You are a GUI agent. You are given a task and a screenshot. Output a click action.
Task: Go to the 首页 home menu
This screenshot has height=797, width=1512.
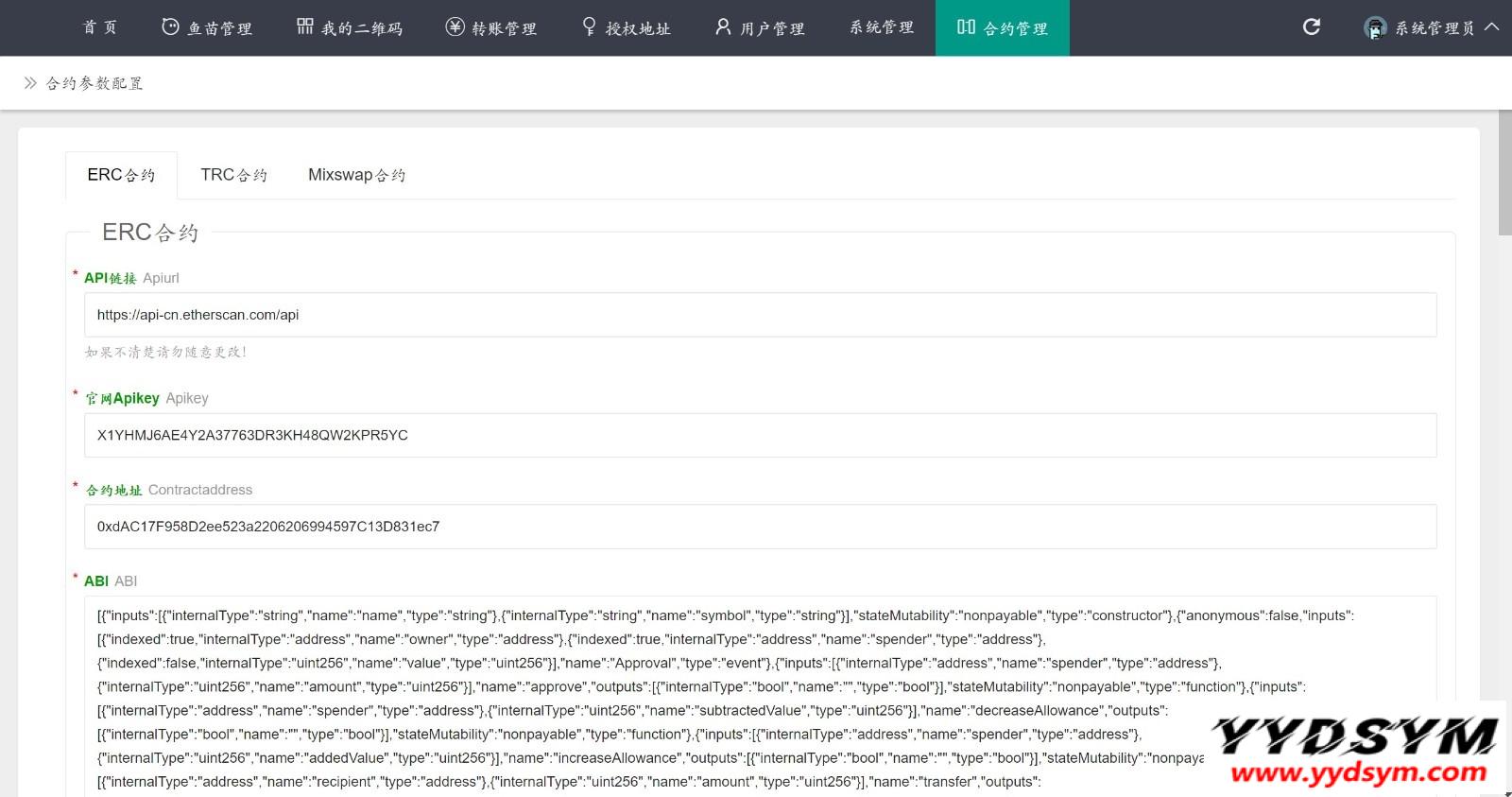coord(100,28)
